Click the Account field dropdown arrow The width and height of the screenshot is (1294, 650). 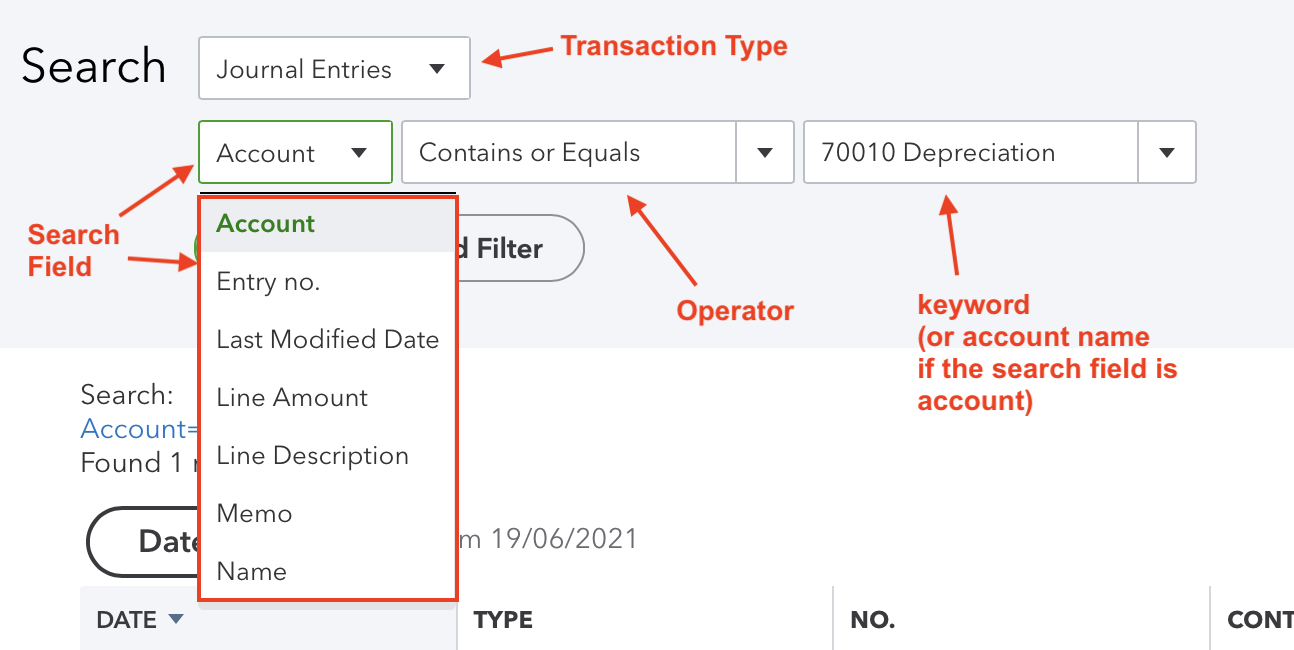pos(359,153)
